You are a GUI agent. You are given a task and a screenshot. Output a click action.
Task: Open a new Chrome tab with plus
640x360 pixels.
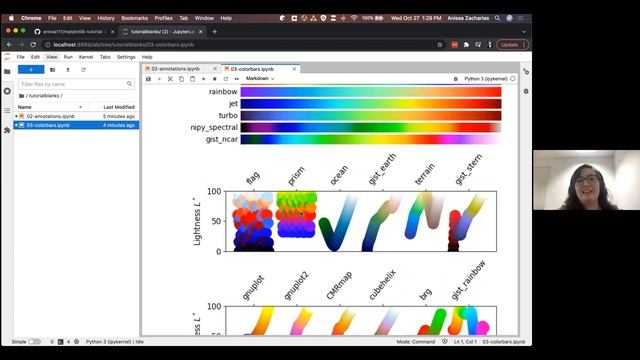coord(215,31)
